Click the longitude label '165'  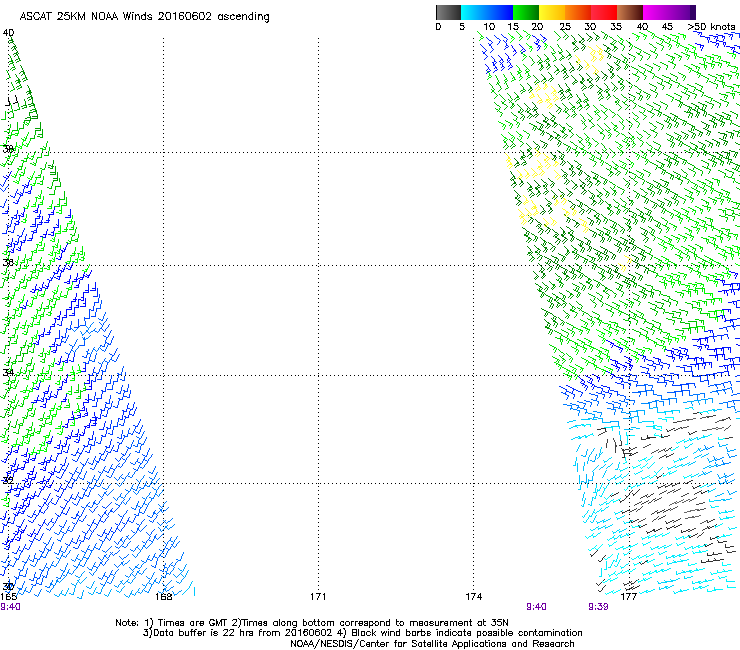tap(8, 597)
